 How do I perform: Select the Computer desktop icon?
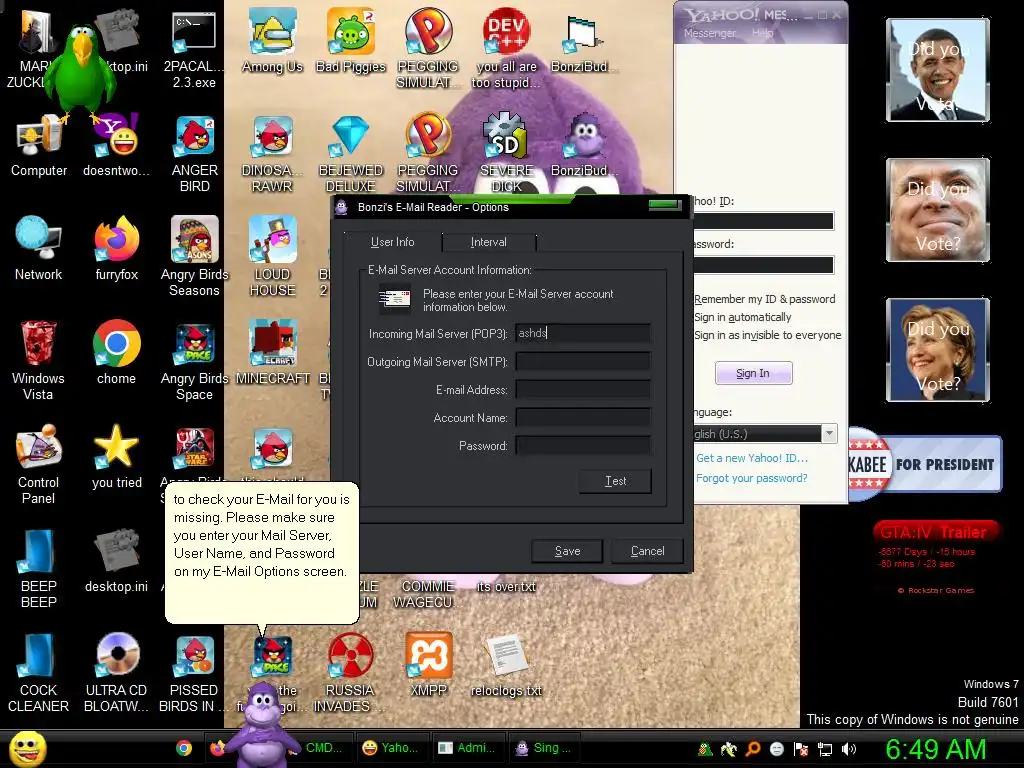39,145
